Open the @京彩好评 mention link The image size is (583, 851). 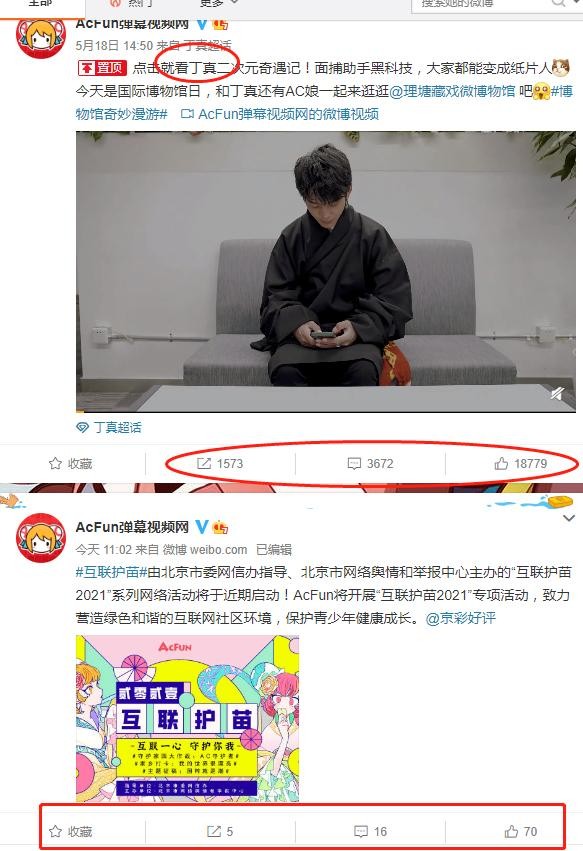tap(460, 618)
